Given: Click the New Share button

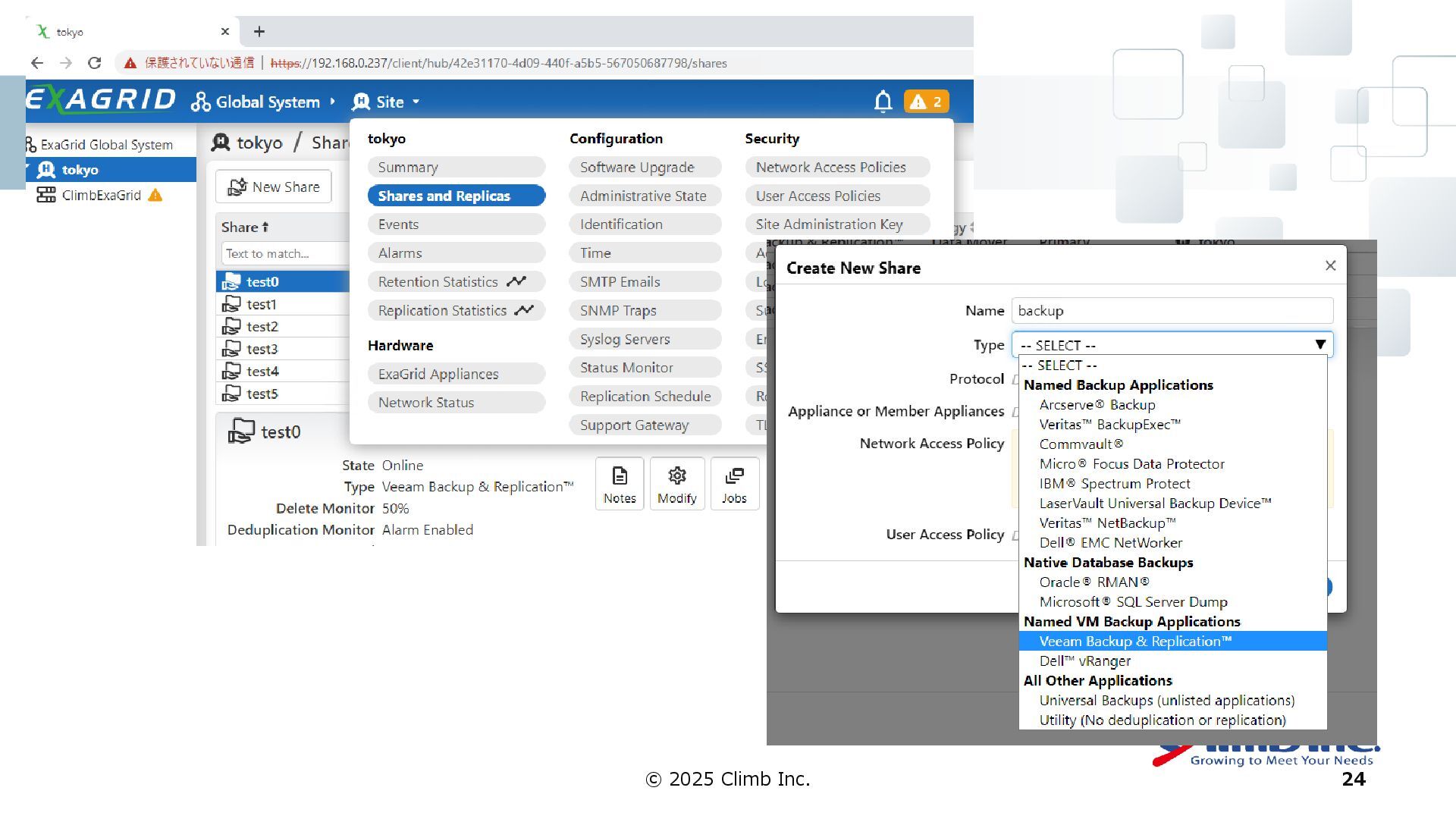Looking at the screenshot, I should tap(274, 187).
